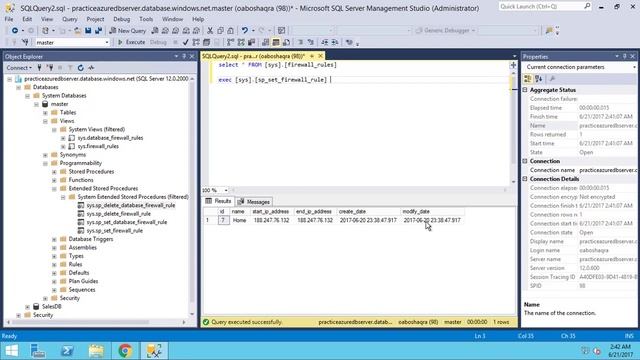The height and width of the screenshot is (360, 640).
Task: Click the Copy icon in toolbar
Action: click(220, 31)
